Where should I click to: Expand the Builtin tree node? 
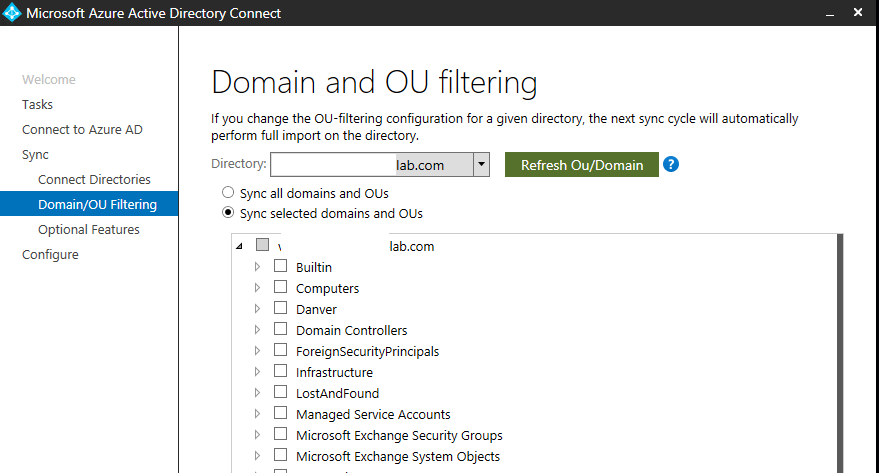pos(257,267)
